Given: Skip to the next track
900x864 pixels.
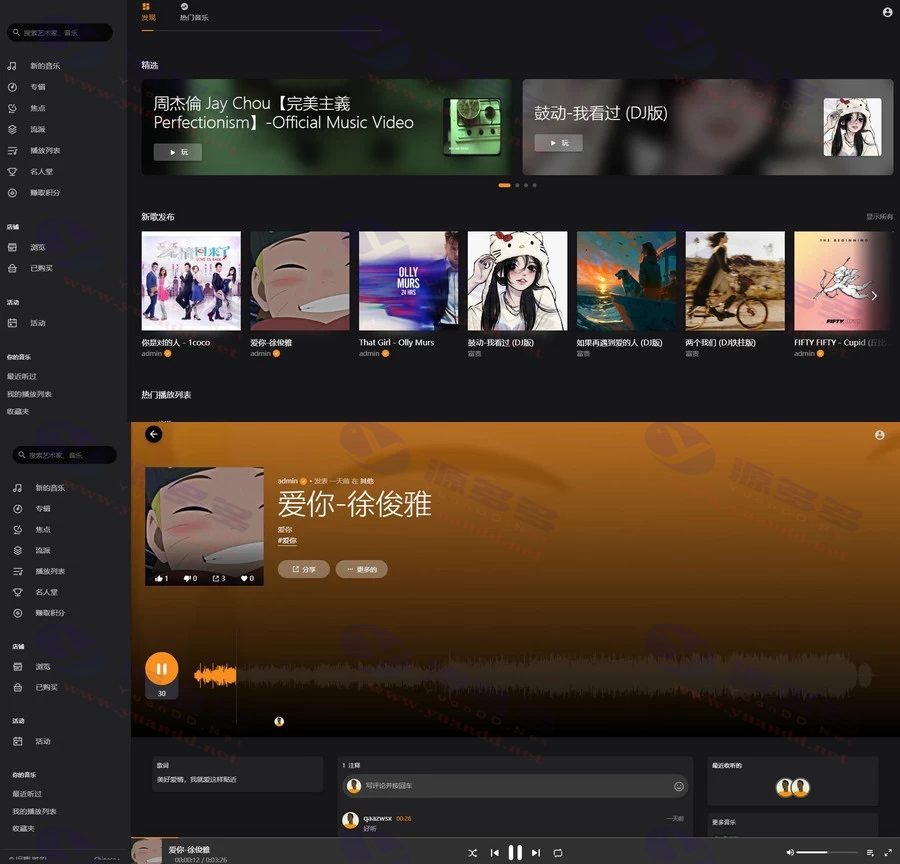Looking at the screenshot, I should click(x=536, y=853).
